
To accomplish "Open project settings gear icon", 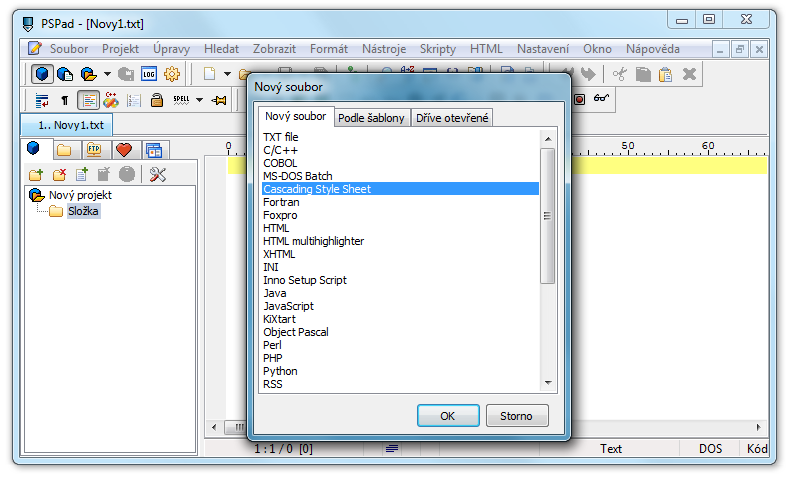I will click(x=171, y=73).
